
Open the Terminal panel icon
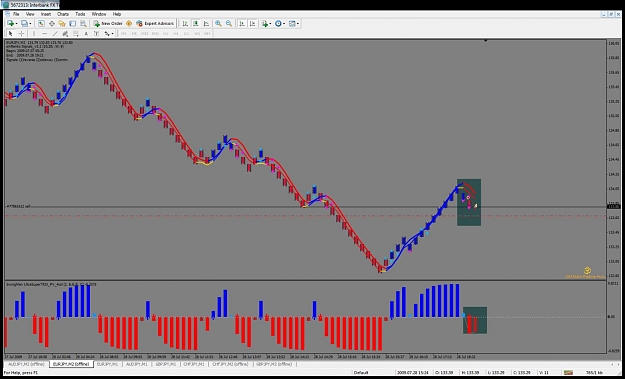pos(72,24)
